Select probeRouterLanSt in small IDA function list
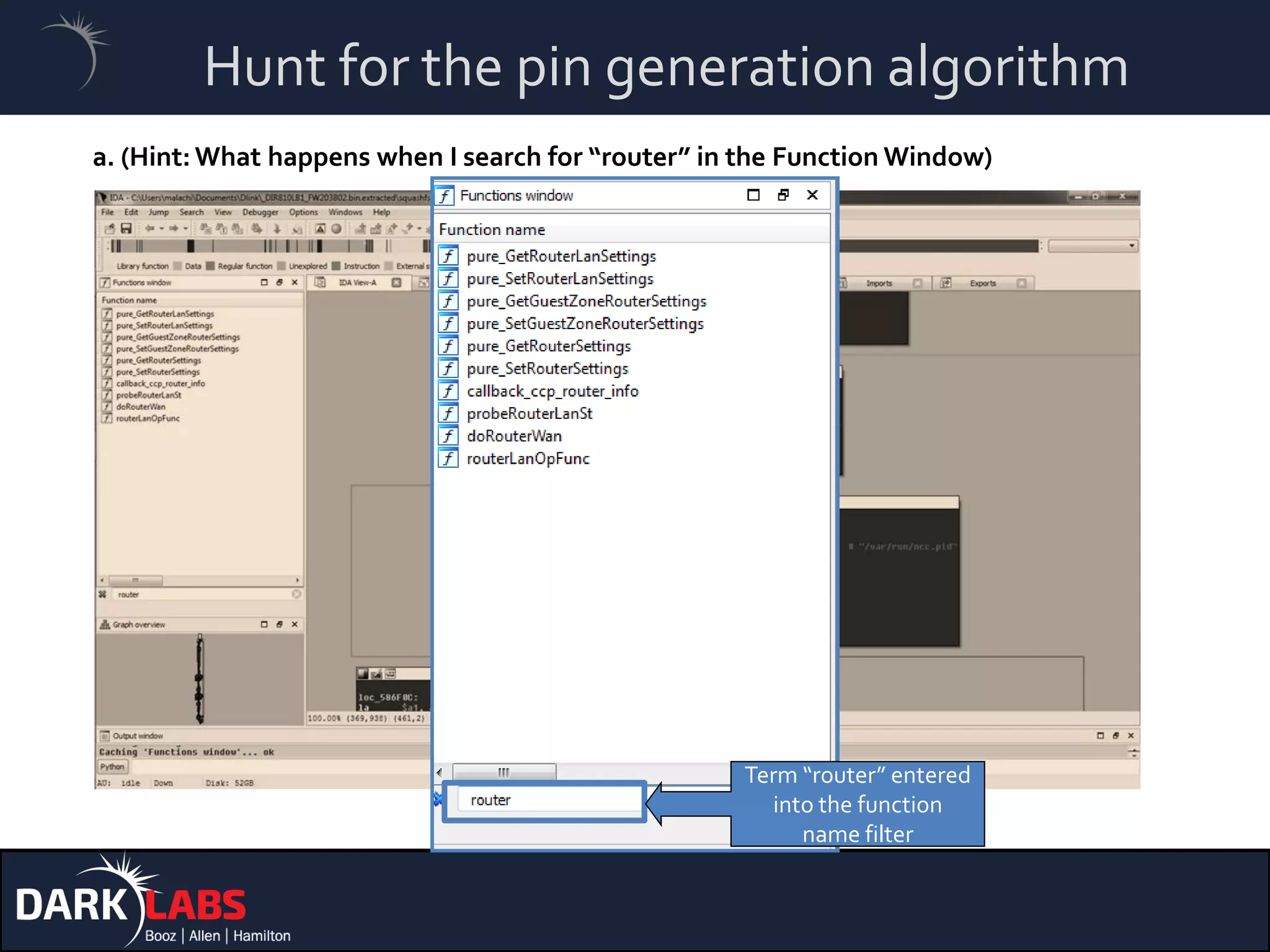Screen dimensions: 1270x952 click(149, 395)
